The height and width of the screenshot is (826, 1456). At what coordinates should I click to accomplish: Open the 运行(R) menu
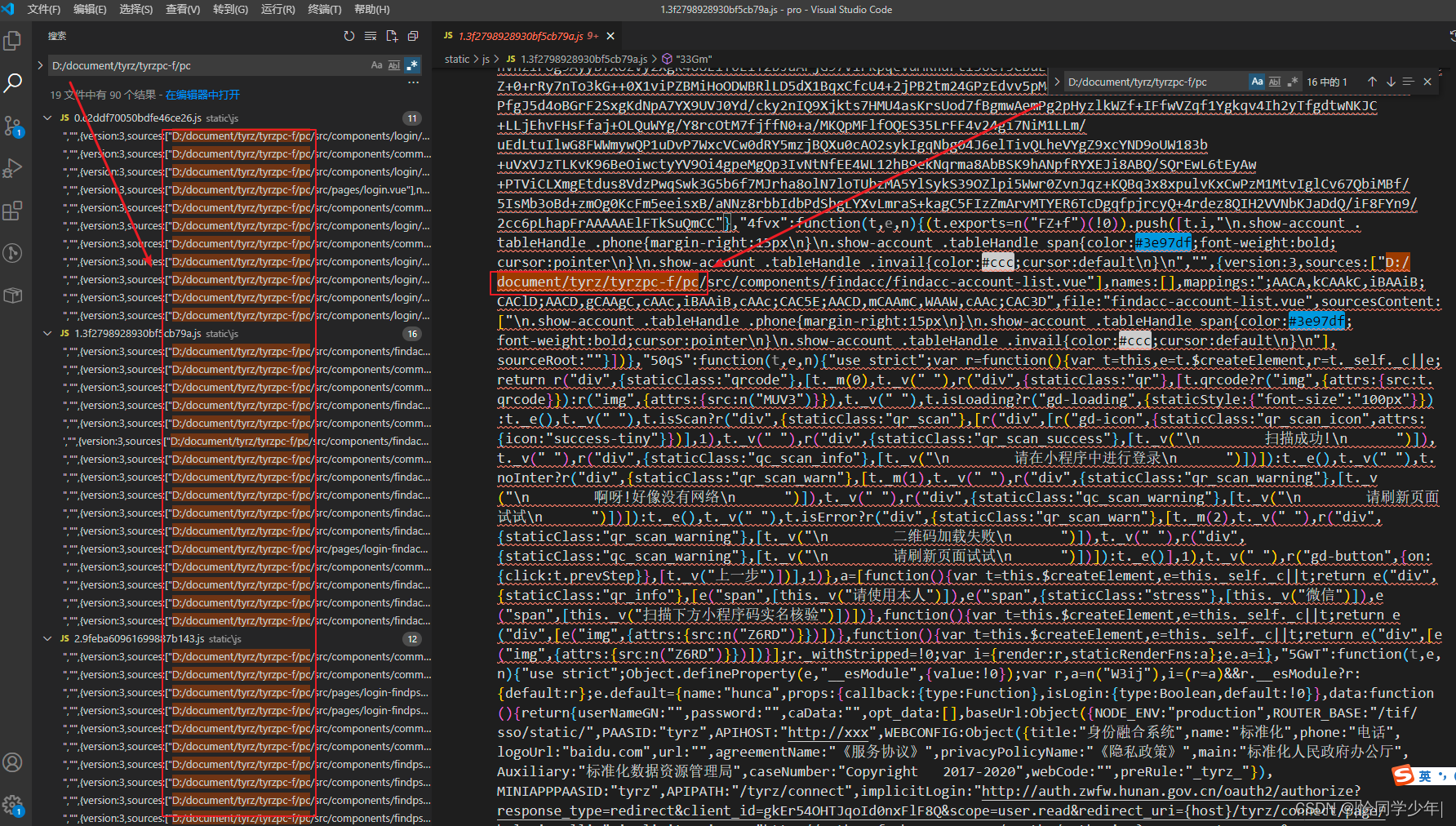coord(277,9)
